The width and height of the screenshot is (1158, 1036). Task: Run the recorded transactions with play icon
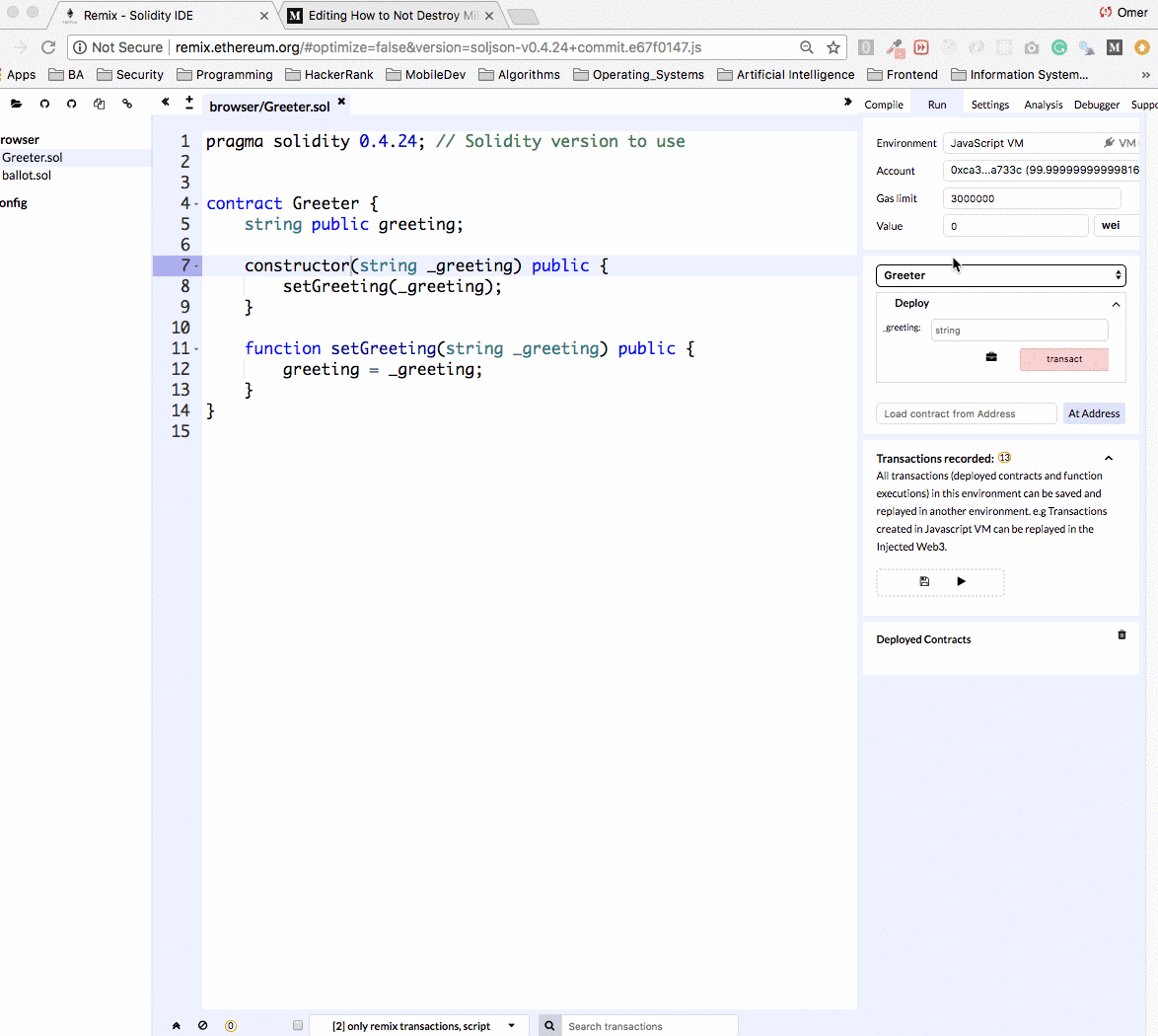[x=962, y=582]
